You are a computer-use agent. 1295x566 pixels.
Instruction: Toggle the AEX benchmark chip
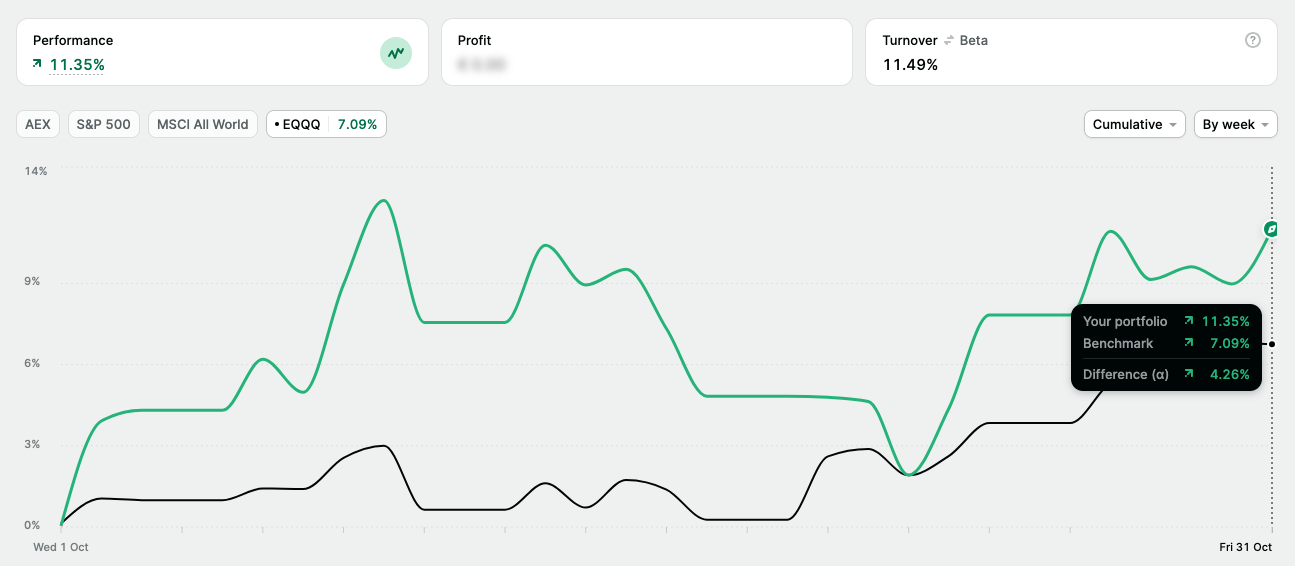[x=38, y=124]
